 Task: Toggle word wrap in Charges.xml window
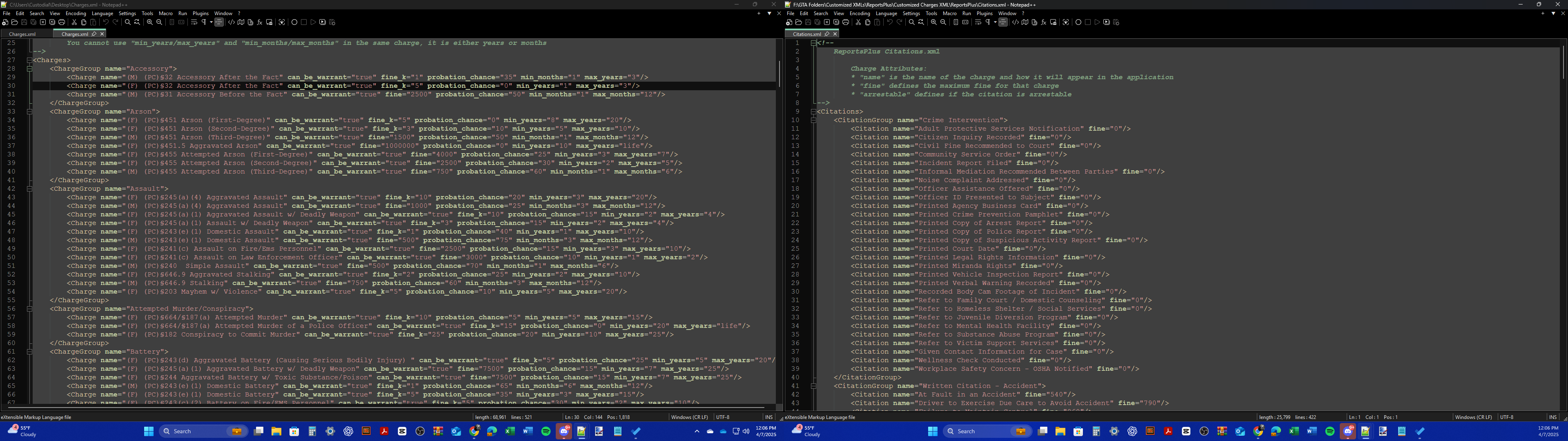194,22
